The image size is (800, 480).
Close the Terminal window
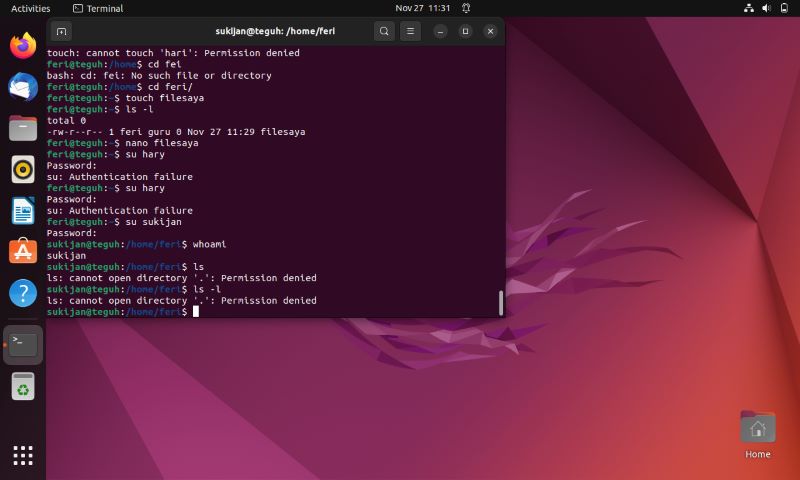pos(490,31)
